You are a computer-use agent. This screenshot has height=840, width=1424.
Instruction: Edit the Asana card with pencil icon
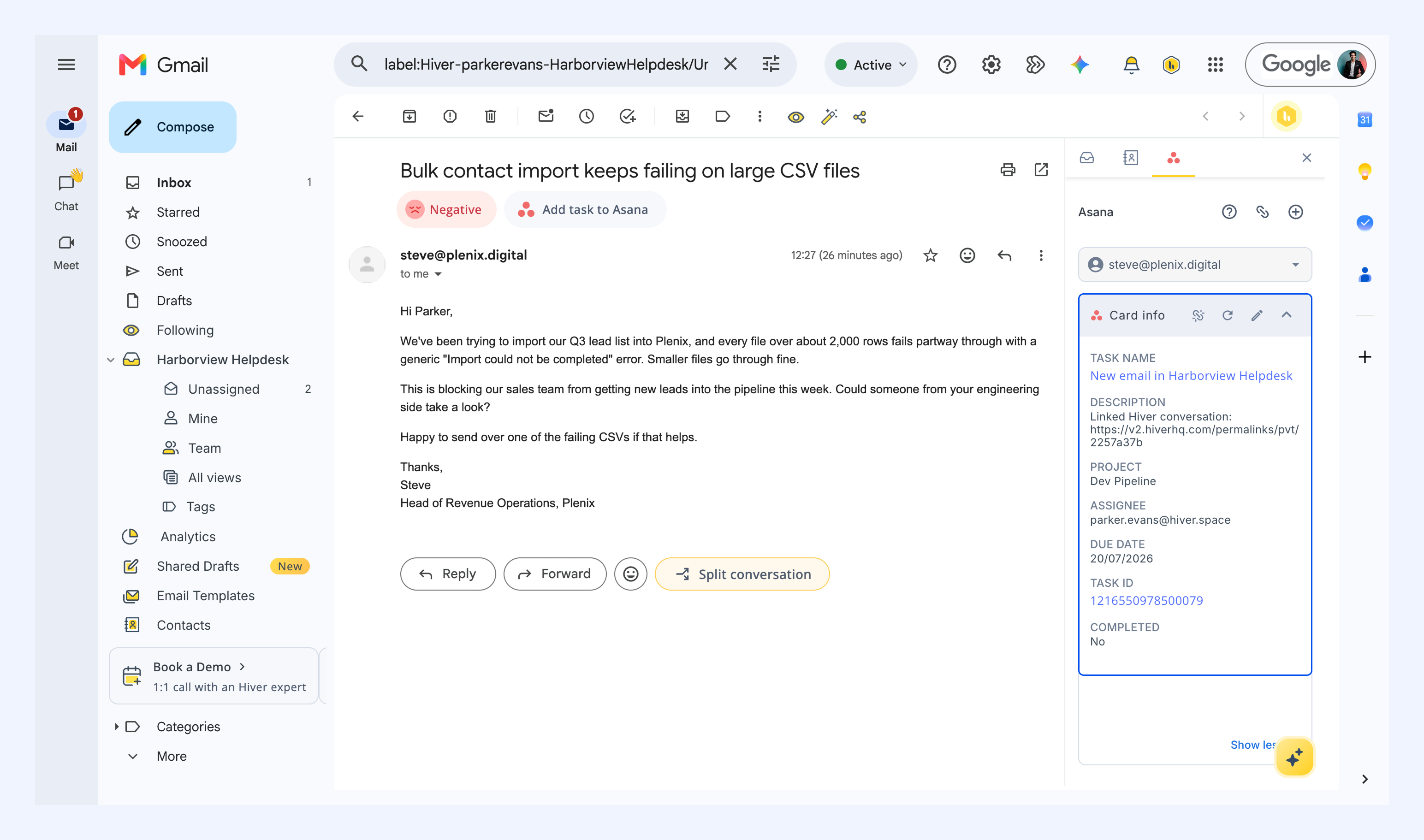(1257, 315)
